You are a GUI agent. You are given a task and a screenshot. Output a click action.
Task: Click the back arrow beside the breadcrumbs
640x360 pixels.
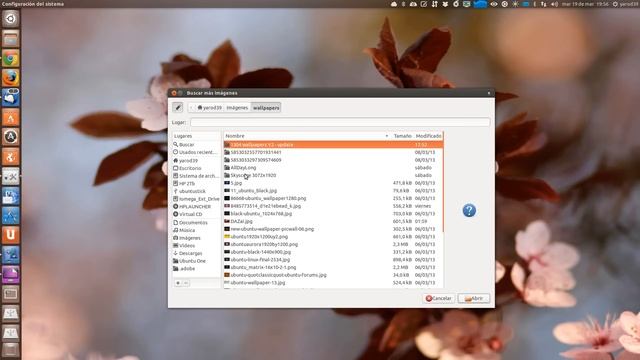(x=191, y=108)
